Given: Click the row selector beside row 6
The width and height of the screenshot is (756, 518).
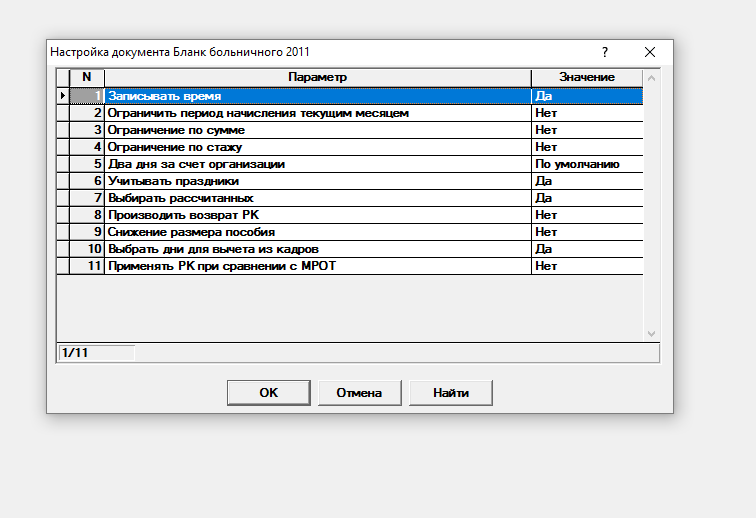Looking at the screenshot, I should click(63, 181).
